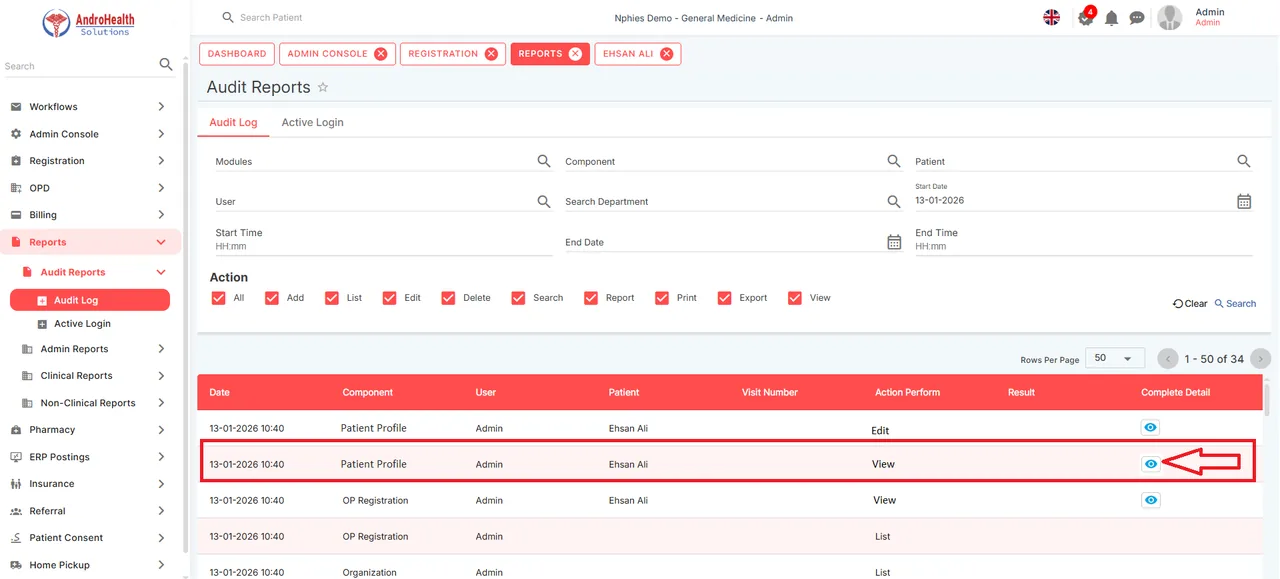1280x579 pixels.
Task: Toggle the Print action checkbox
Action: (x=662, y=298)
